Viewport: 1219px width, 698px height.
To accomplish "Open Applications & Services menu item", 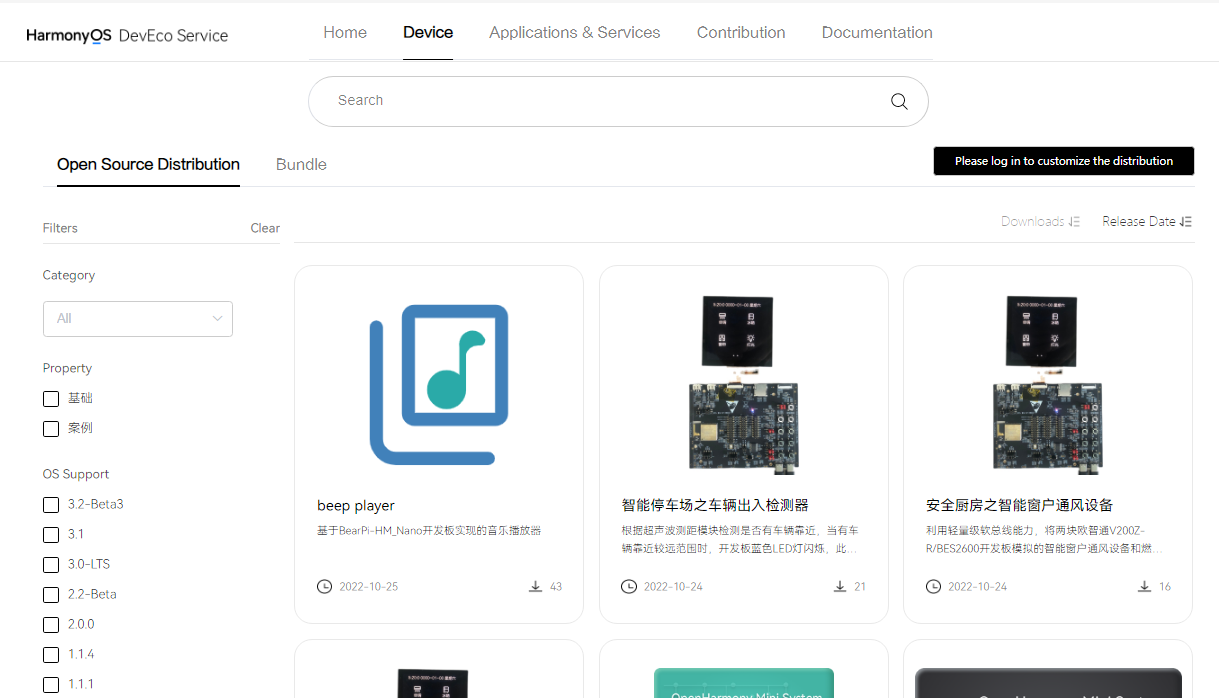I will pos(574,33).
